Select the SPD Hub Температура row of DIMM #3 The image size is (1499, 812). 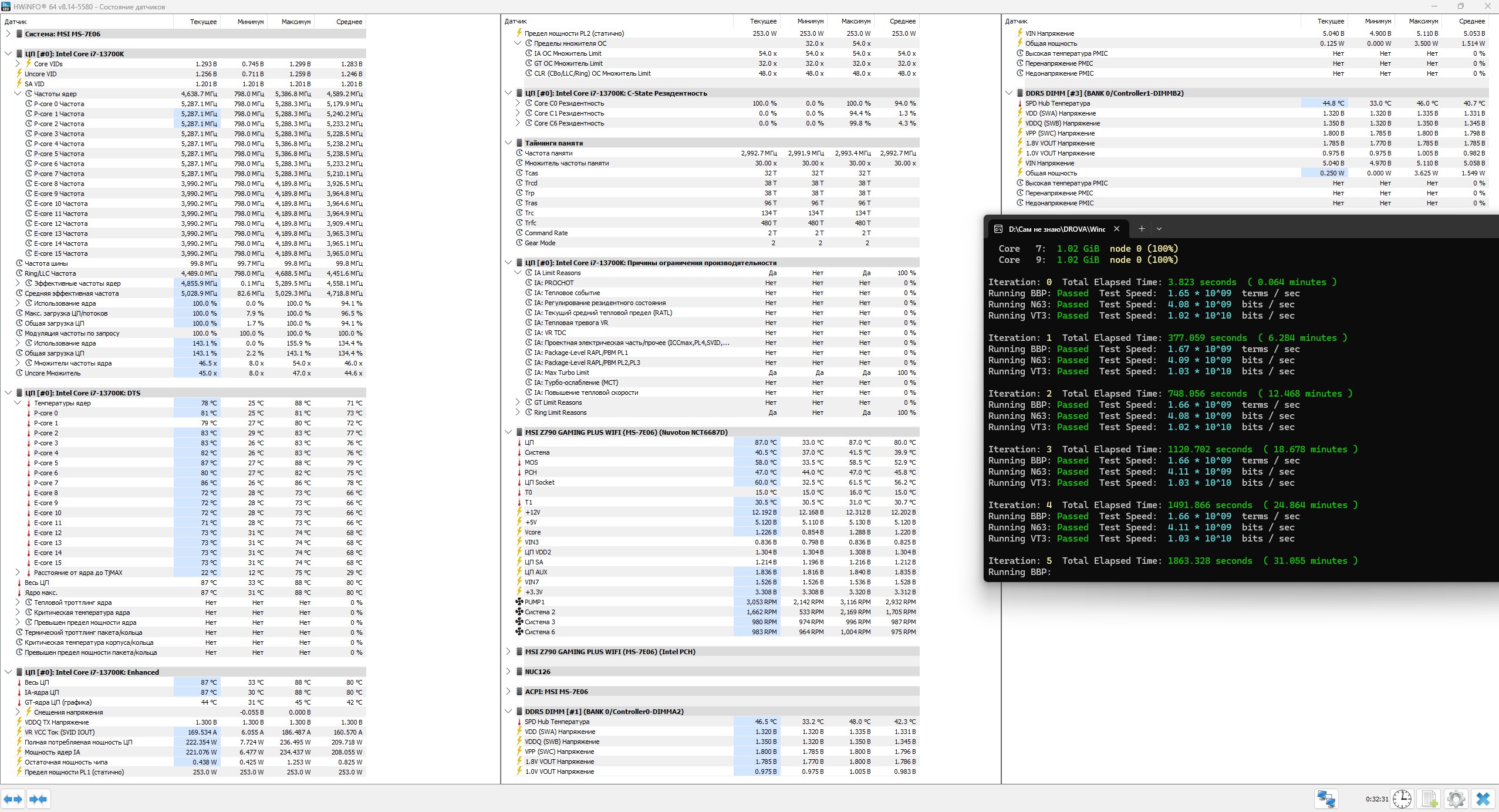click(x=1057, y=103)
